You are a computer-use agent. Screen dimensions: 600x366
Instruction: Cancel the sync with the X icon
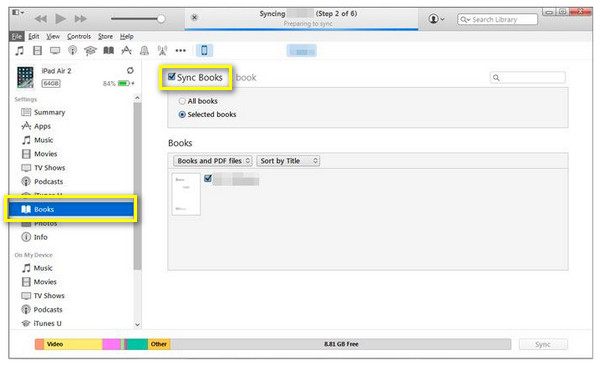(x=194, y=17)
